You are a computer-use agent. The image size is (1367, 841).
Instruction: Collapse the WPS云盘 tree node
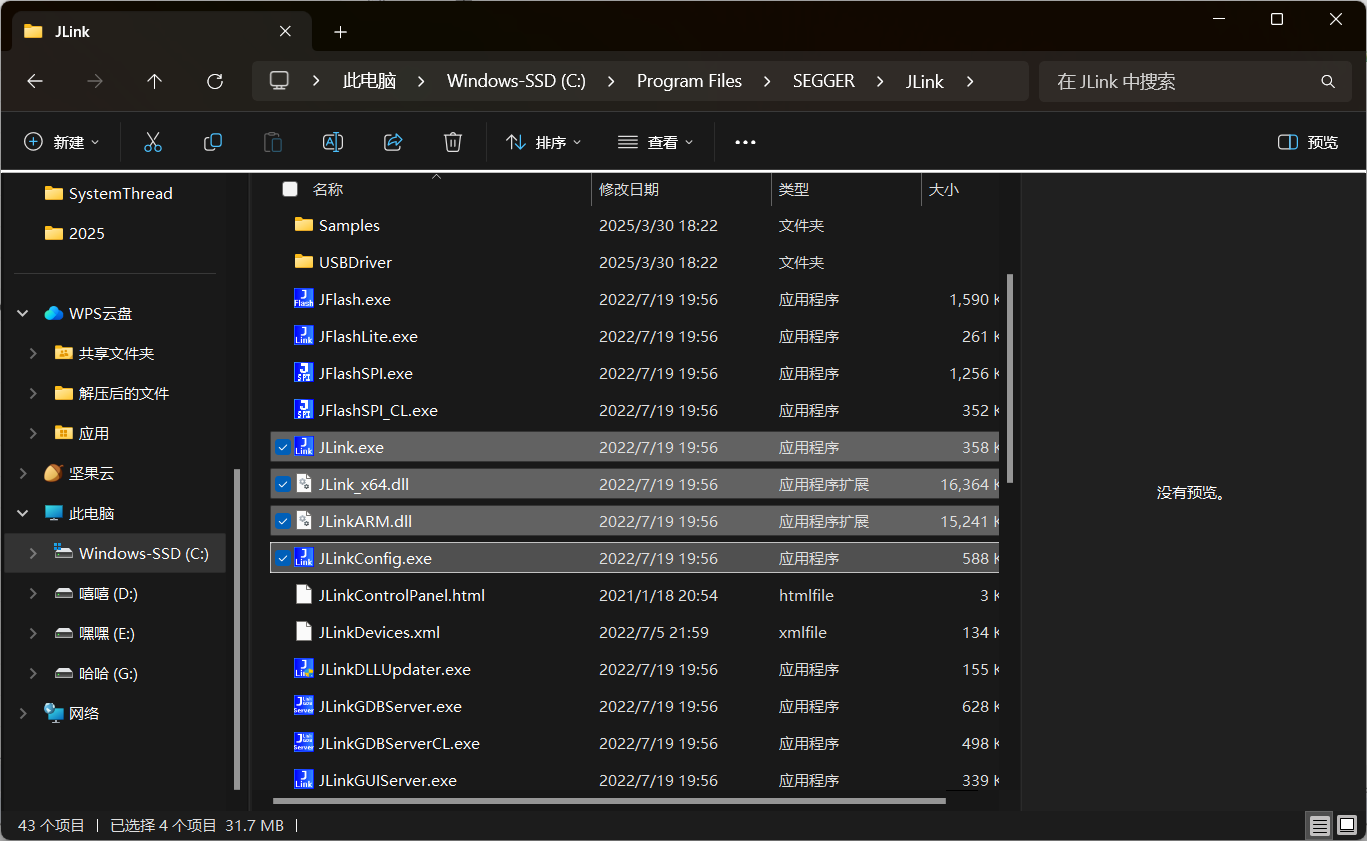(23, 313)
